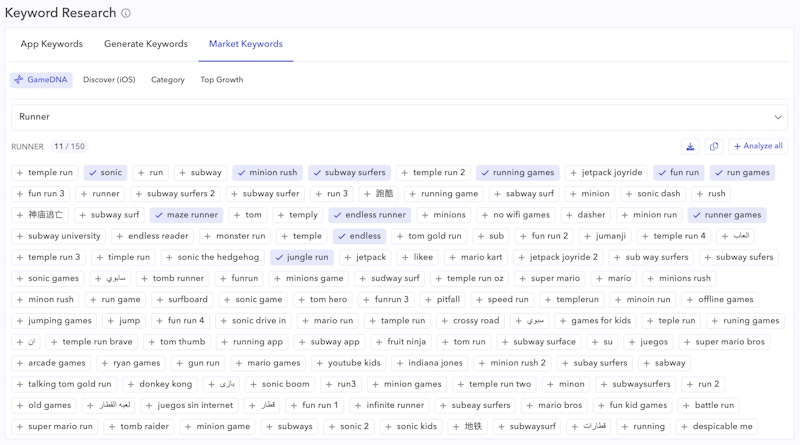The height and width of the screenshot is (445, 800).
Task: Click plus icon on tomb raider keyword
Action: click(x=112, y=427)
